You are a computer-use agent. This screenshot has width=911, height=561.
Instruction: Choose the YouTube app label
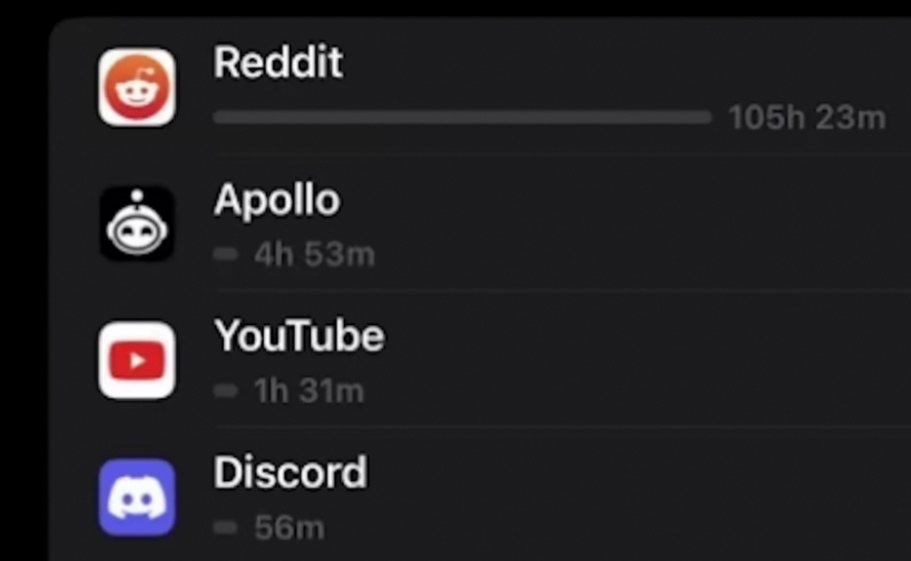299,336
